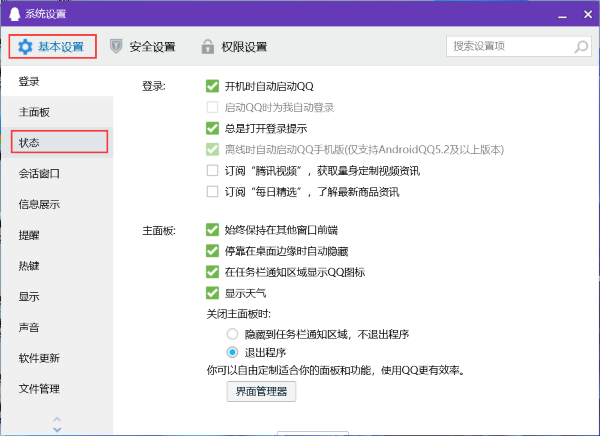Click the gear icon for 基本设置
Image resolution: width=600 pixels, height=436 pixels.
(26, 46)
